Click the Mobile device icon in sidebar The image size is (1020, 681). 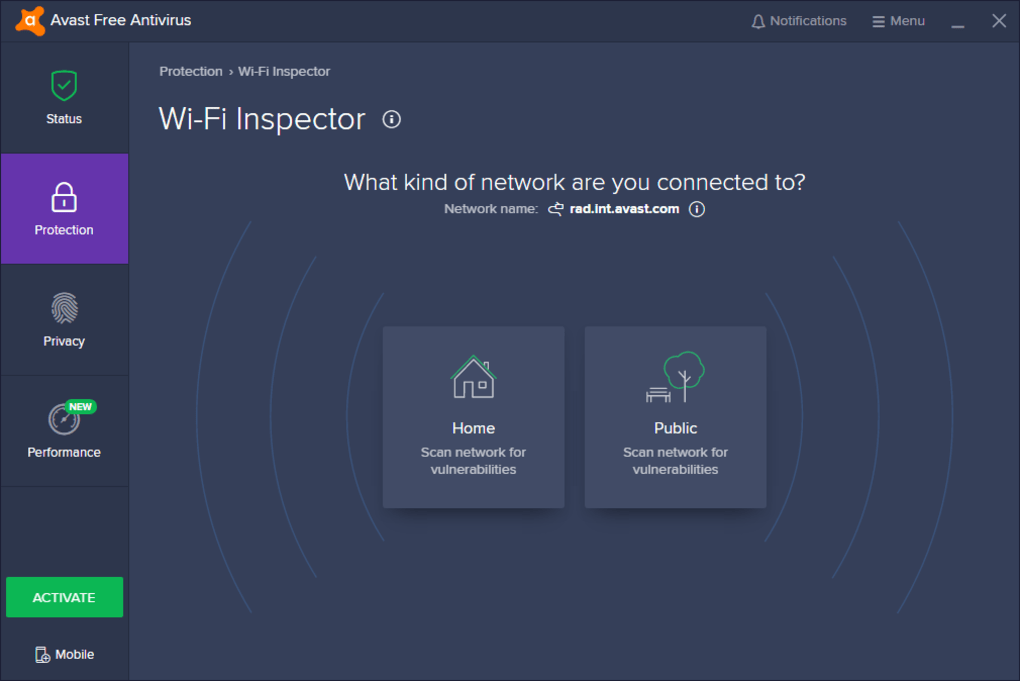click(x=42, y=654)
